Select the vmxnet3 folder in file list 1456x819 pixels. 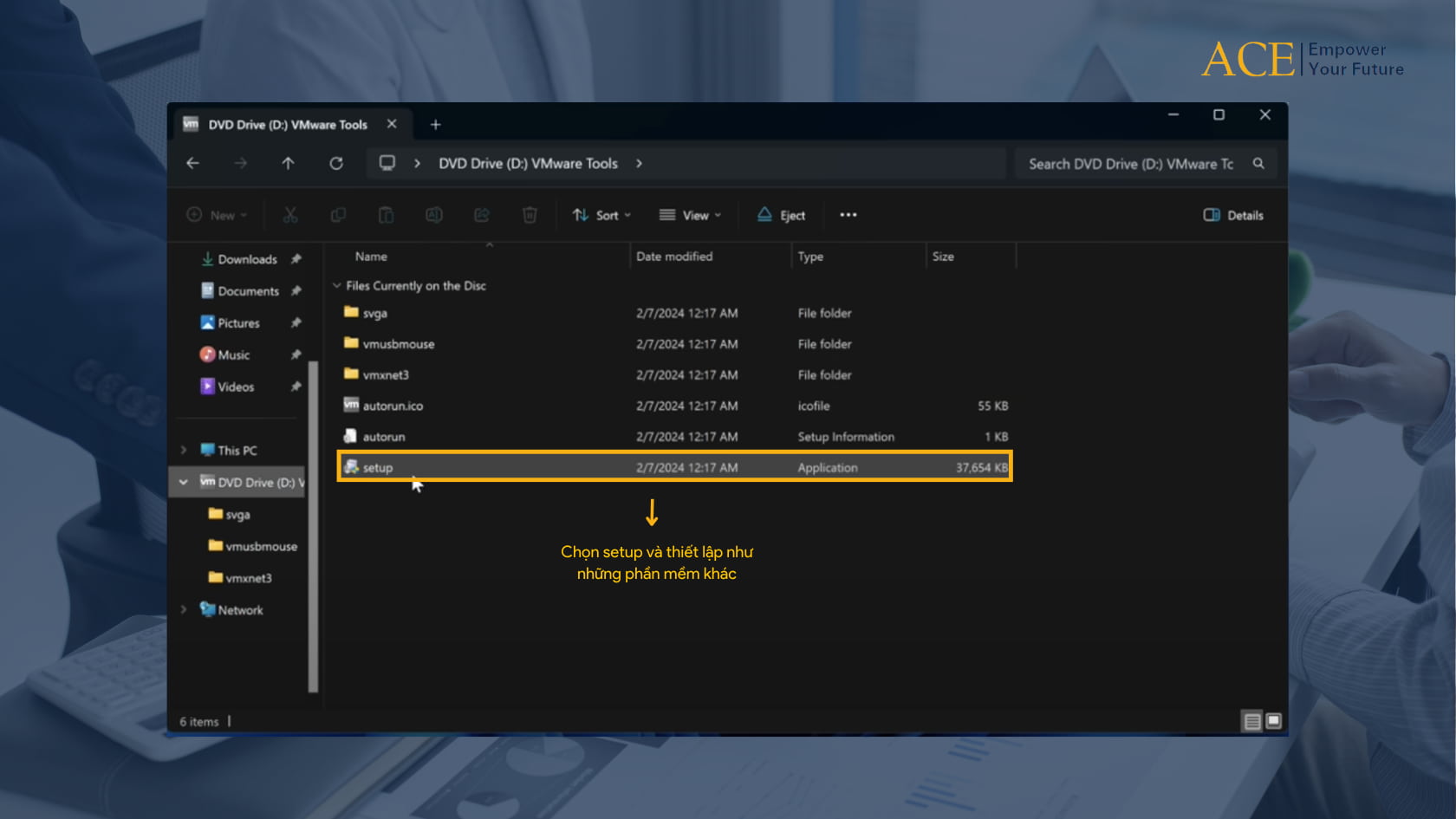(376, 374)
